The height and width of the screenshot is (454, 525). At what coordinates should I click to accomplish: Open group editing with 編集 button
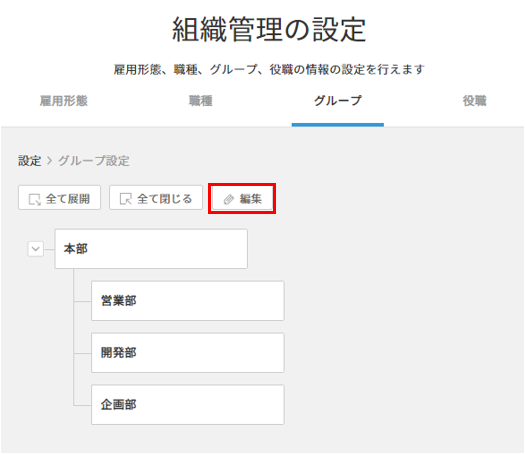point(242,199)
